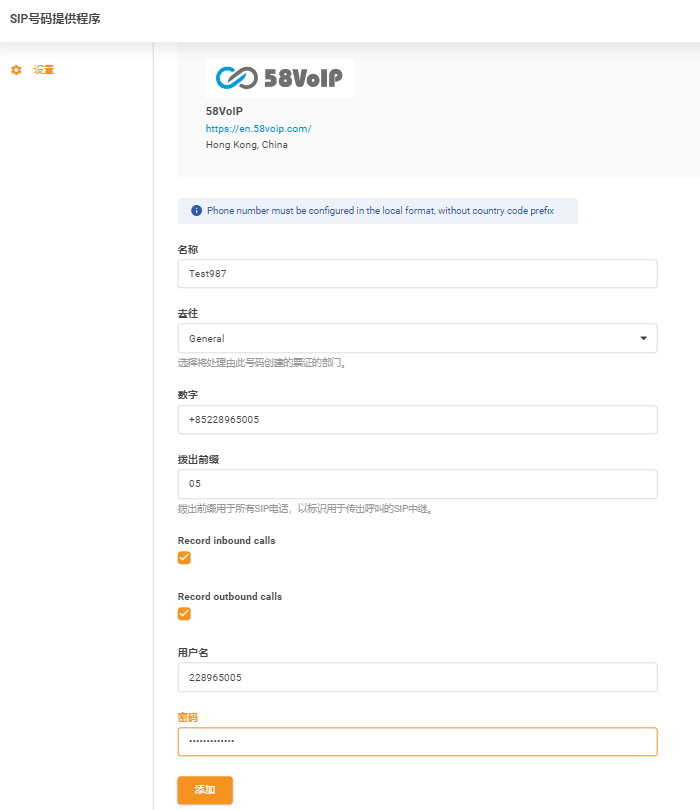Select the 数字 field showing +85228965005
The height and width of the screenshot is (810, 700).
point(417,419)
